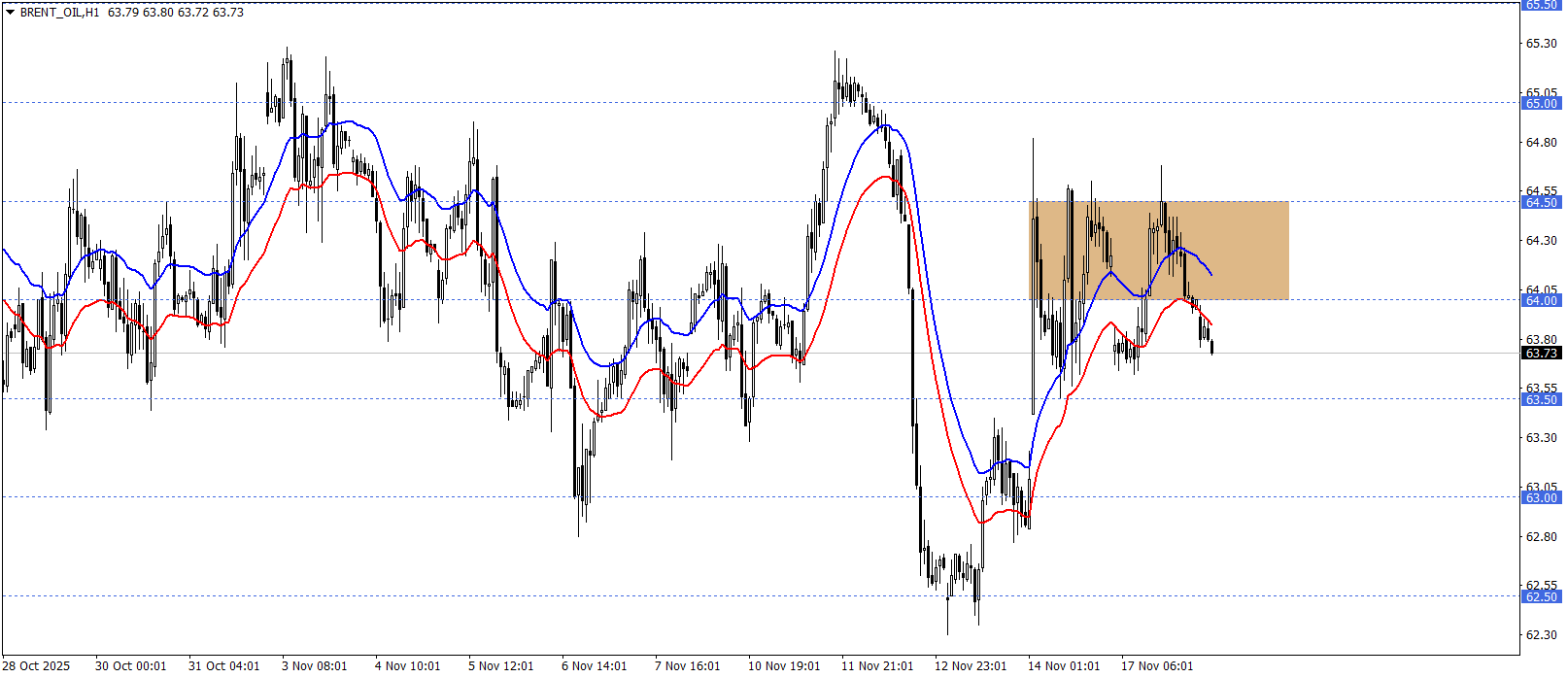Click the 62.80 price scale value
The width and height of the screenshot is (1568, 678).
point(1541,536)
